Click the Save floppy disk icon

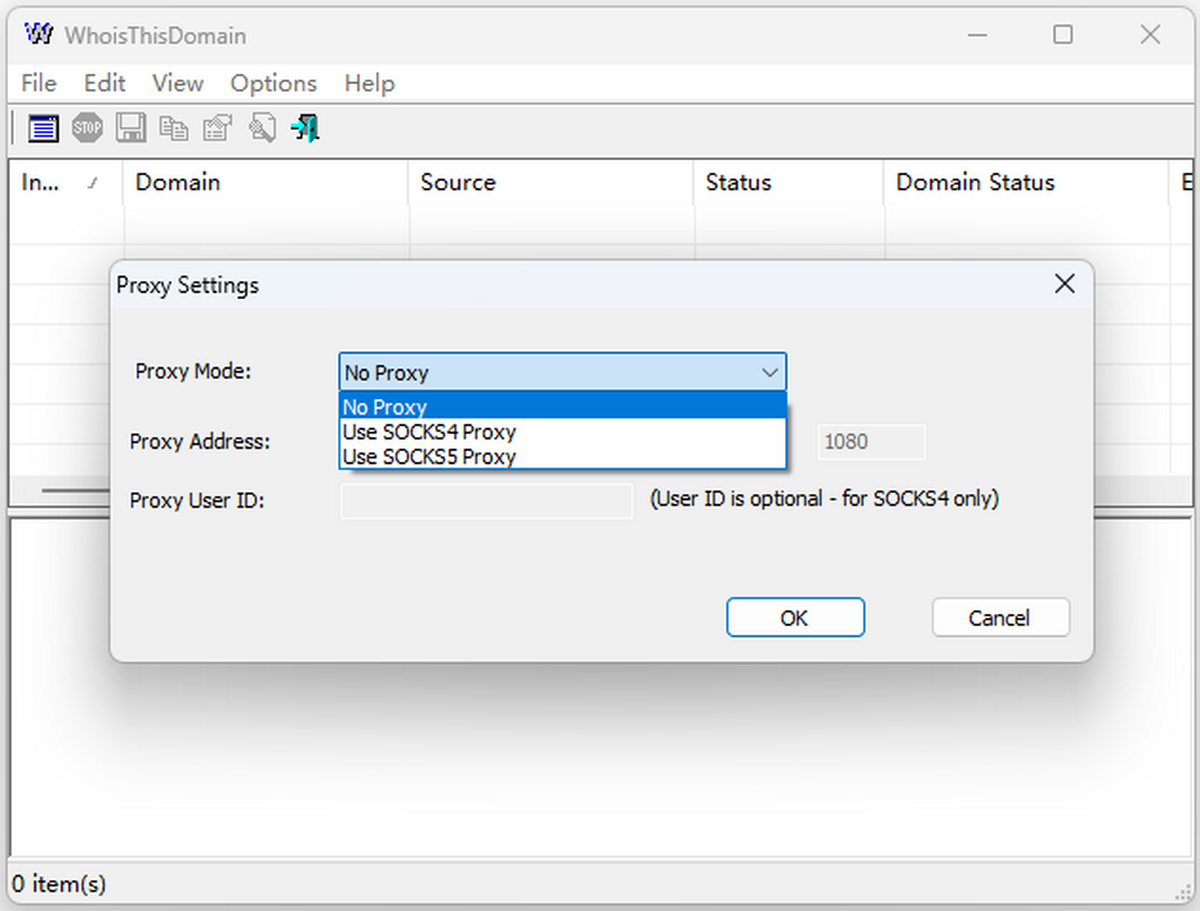[131, 128]
